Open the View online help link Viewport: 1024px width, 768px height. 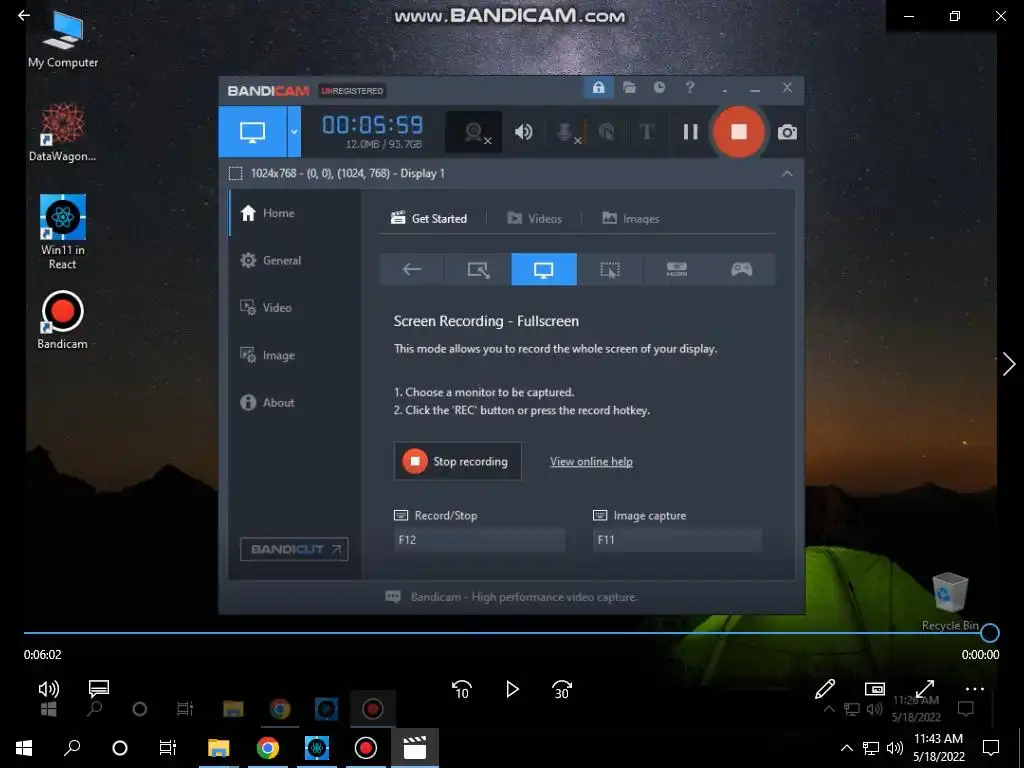591,462
